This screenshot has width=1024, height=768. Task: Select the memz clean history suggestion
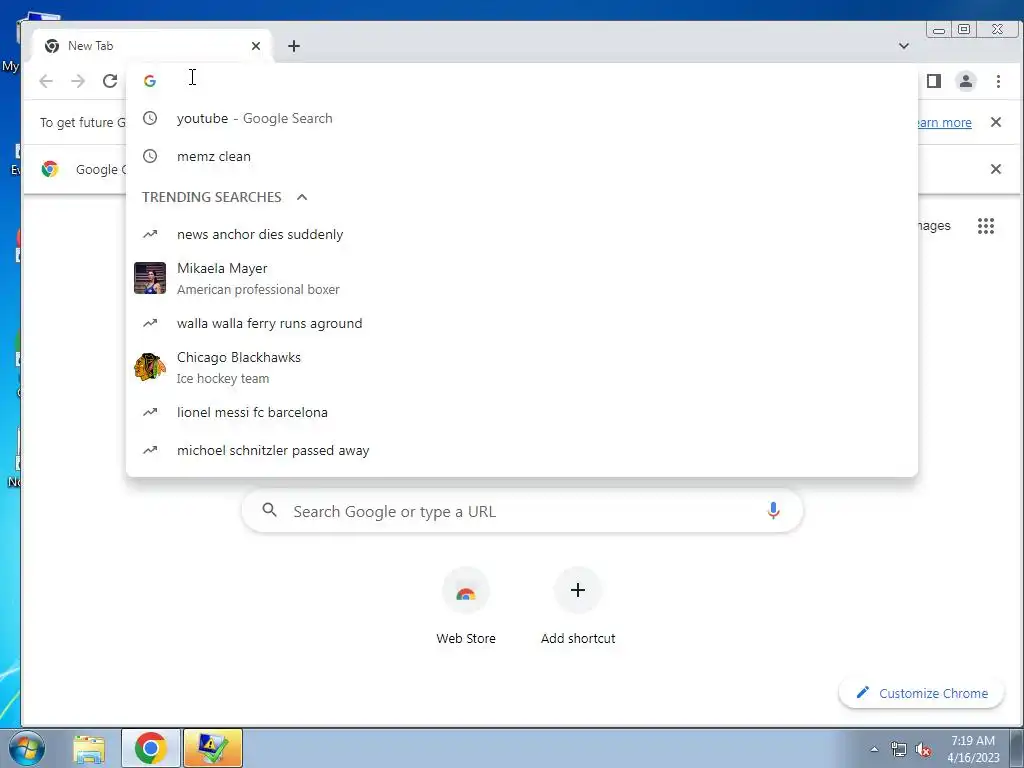coord(522,156)
